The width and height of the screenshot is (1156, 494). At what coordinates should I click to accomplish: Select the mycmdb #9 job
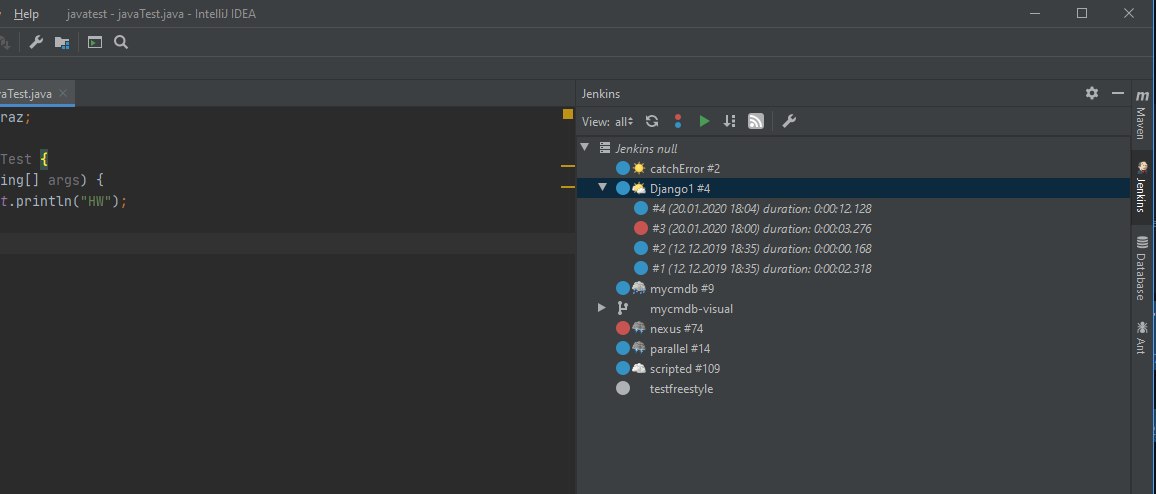[682, 288]
